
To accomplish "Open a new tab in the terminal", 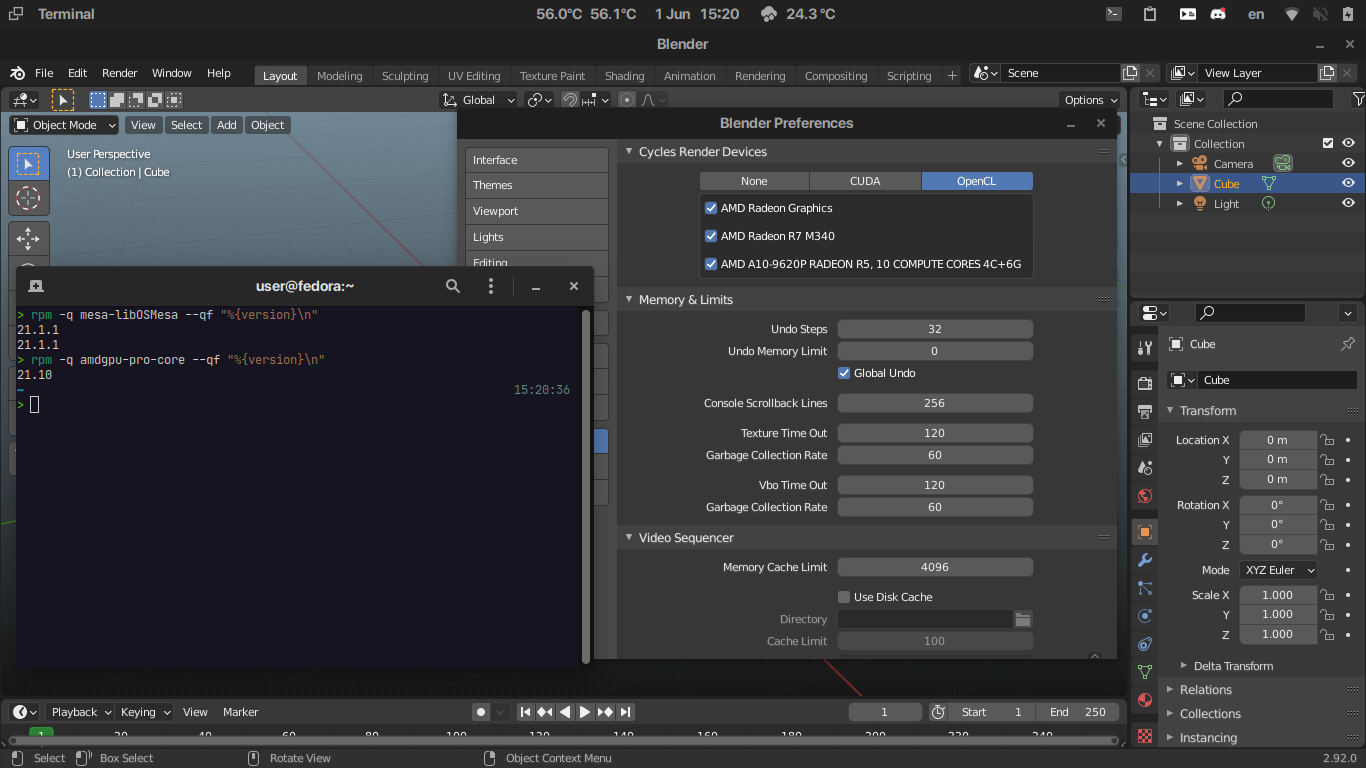I will [36, 286].
